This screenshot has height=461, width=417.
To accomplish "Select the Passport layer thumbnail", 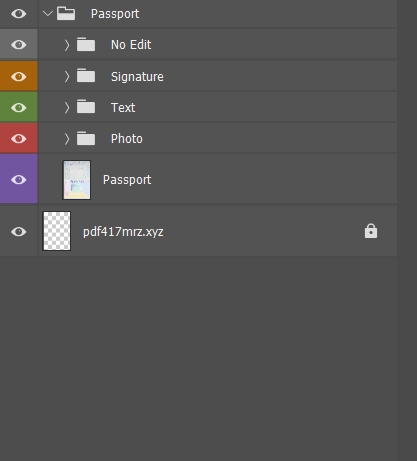I will point(77,180).
